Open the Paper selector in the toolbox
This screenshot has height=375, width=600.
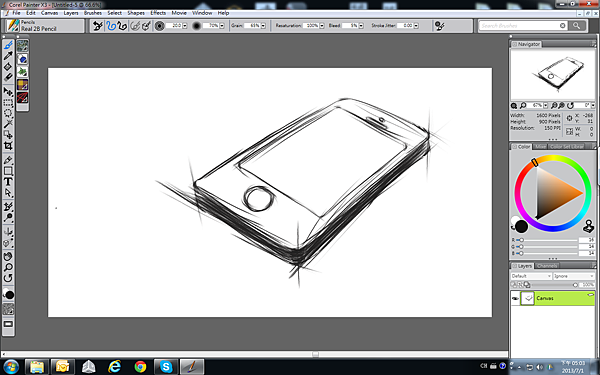[8, 309]
